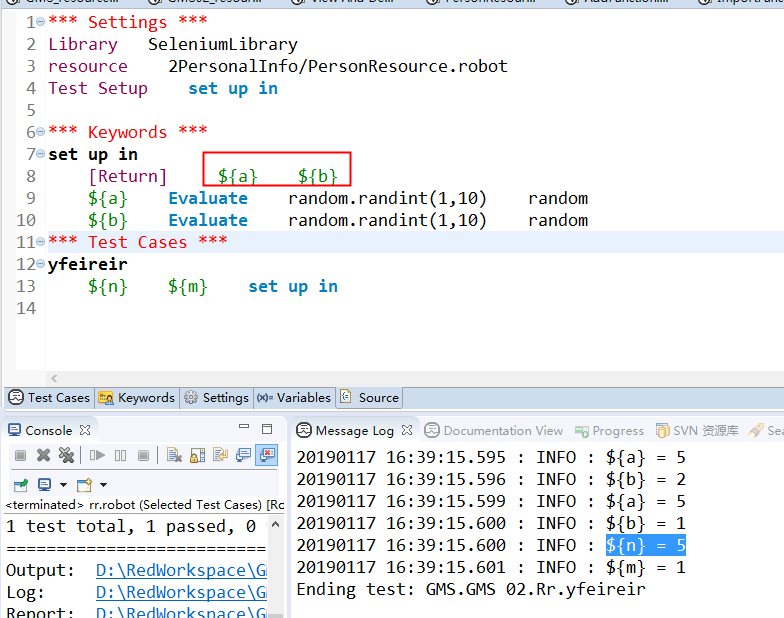This screenshot has height=618, width=784.
Task: Toggle Show Console When Standard Error Changes
Action: pos(266,456)
